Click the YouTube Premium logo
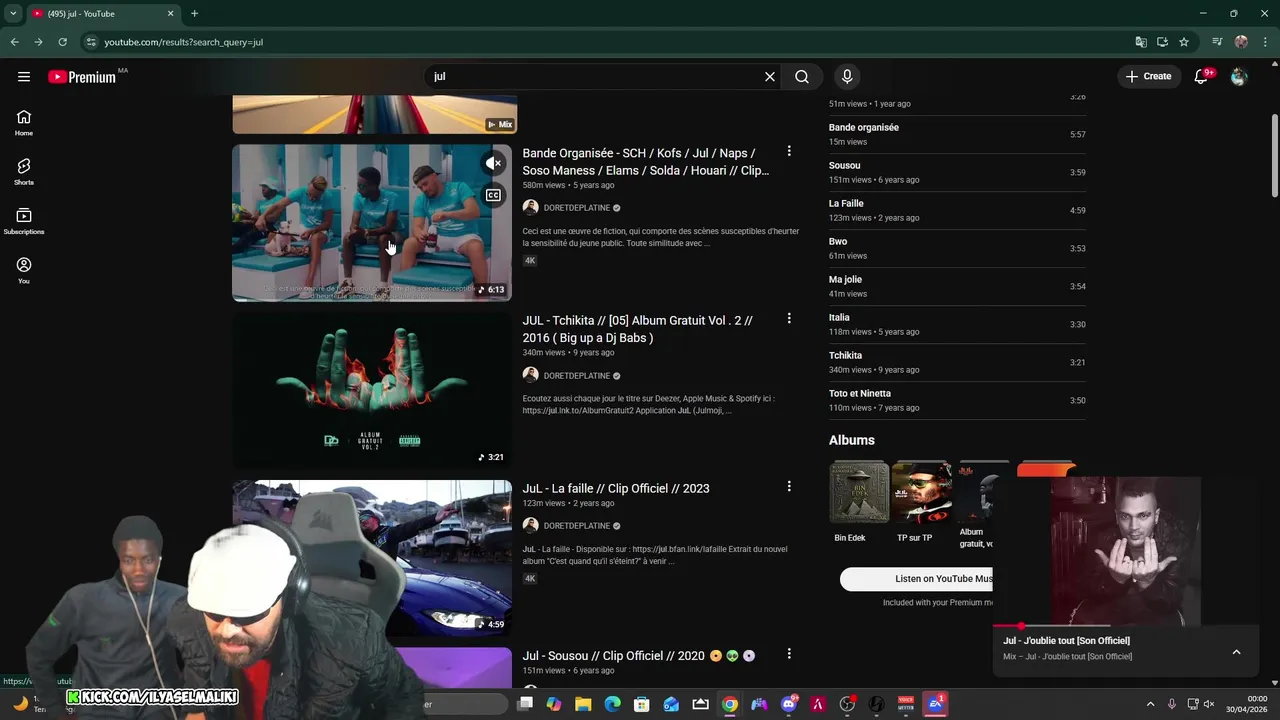Screen dimensions: 1280x720 (82, 77)
